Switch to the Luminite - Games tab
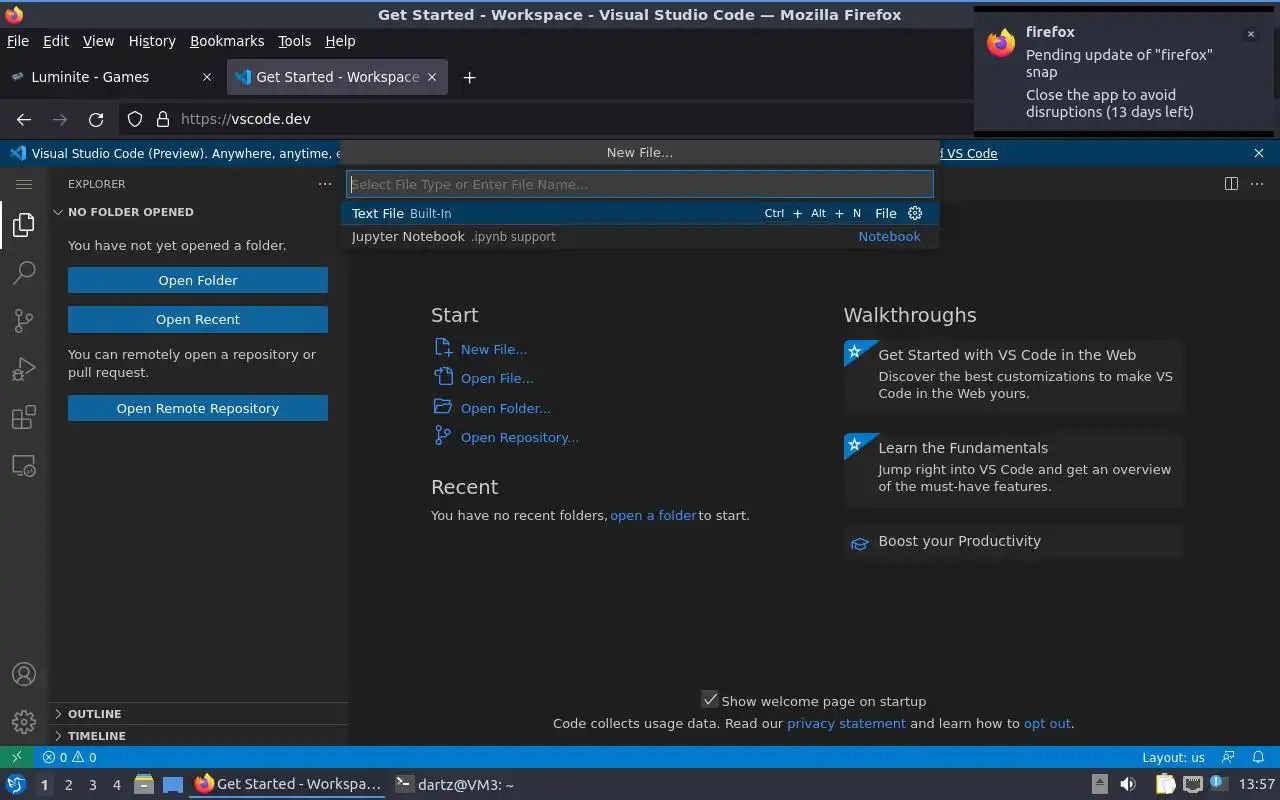The image size is (1280, 800). tap(112, 77)
